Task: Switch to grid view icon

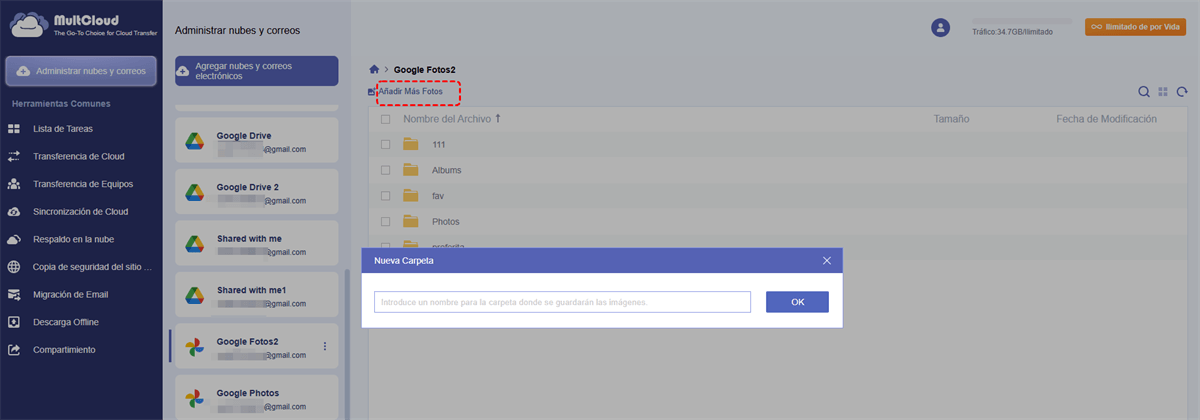Action: [x=1163, y=92]
